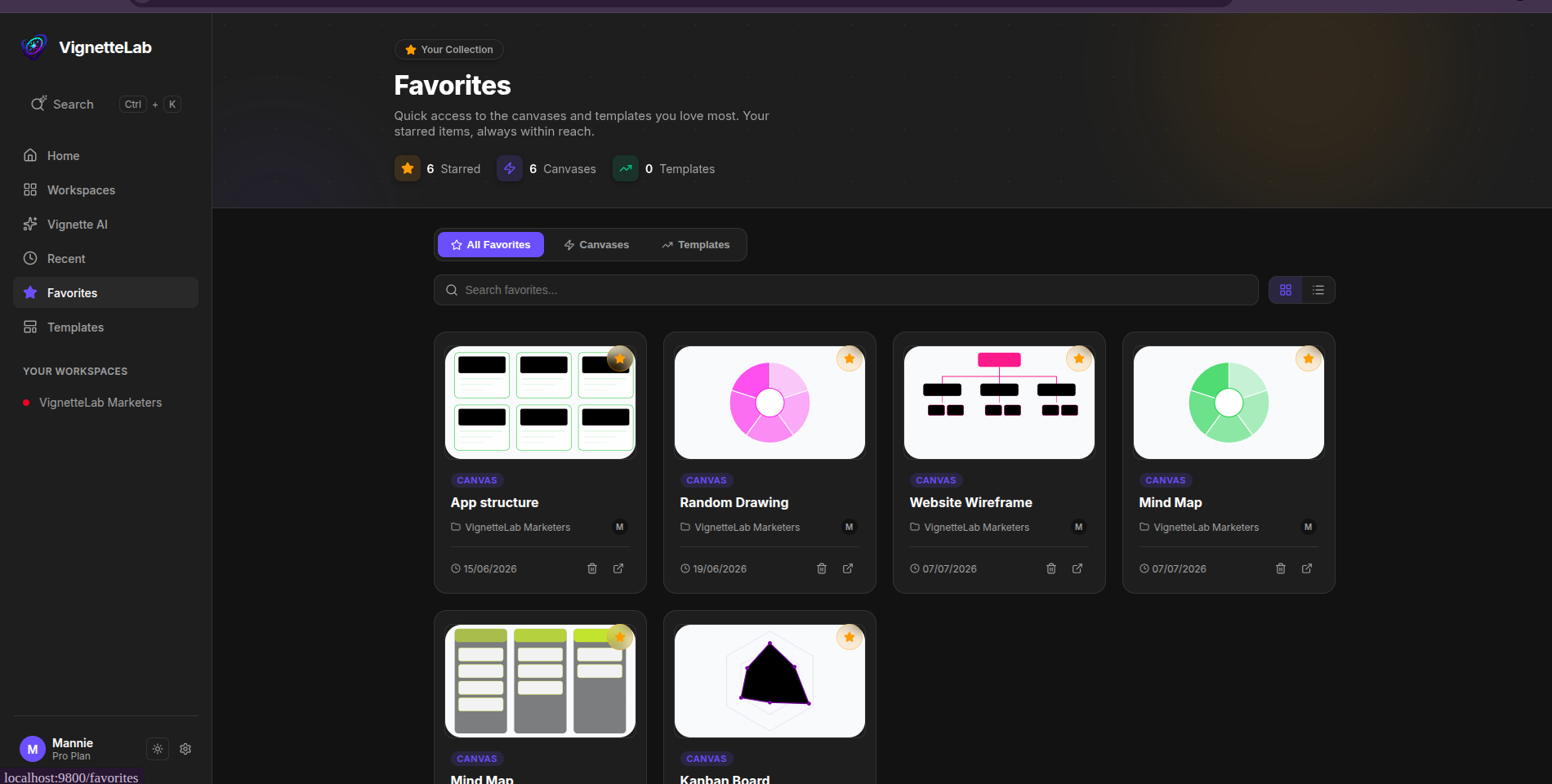1552x784 pixels.
Task: Click the VignetteLab logo icon
Action: (x=34, y=47)
